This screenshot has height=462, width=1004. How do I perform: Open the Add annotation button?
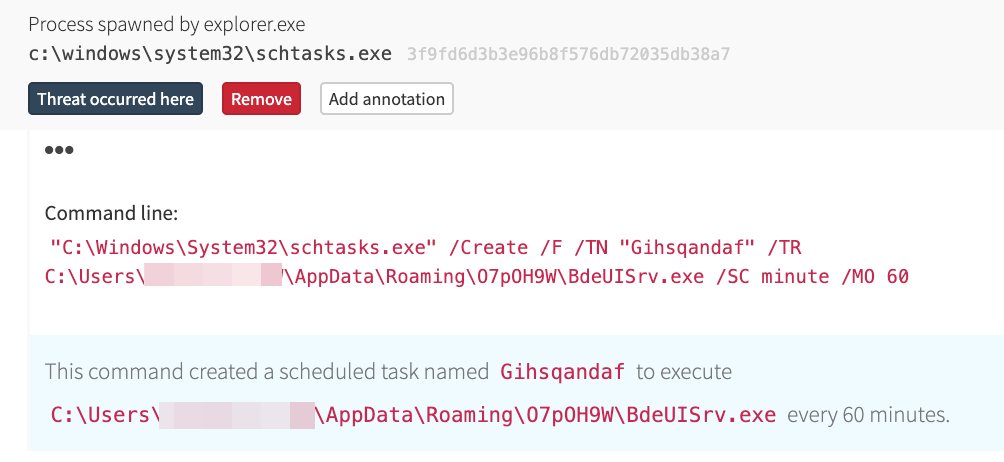click(x=387, y=99)
